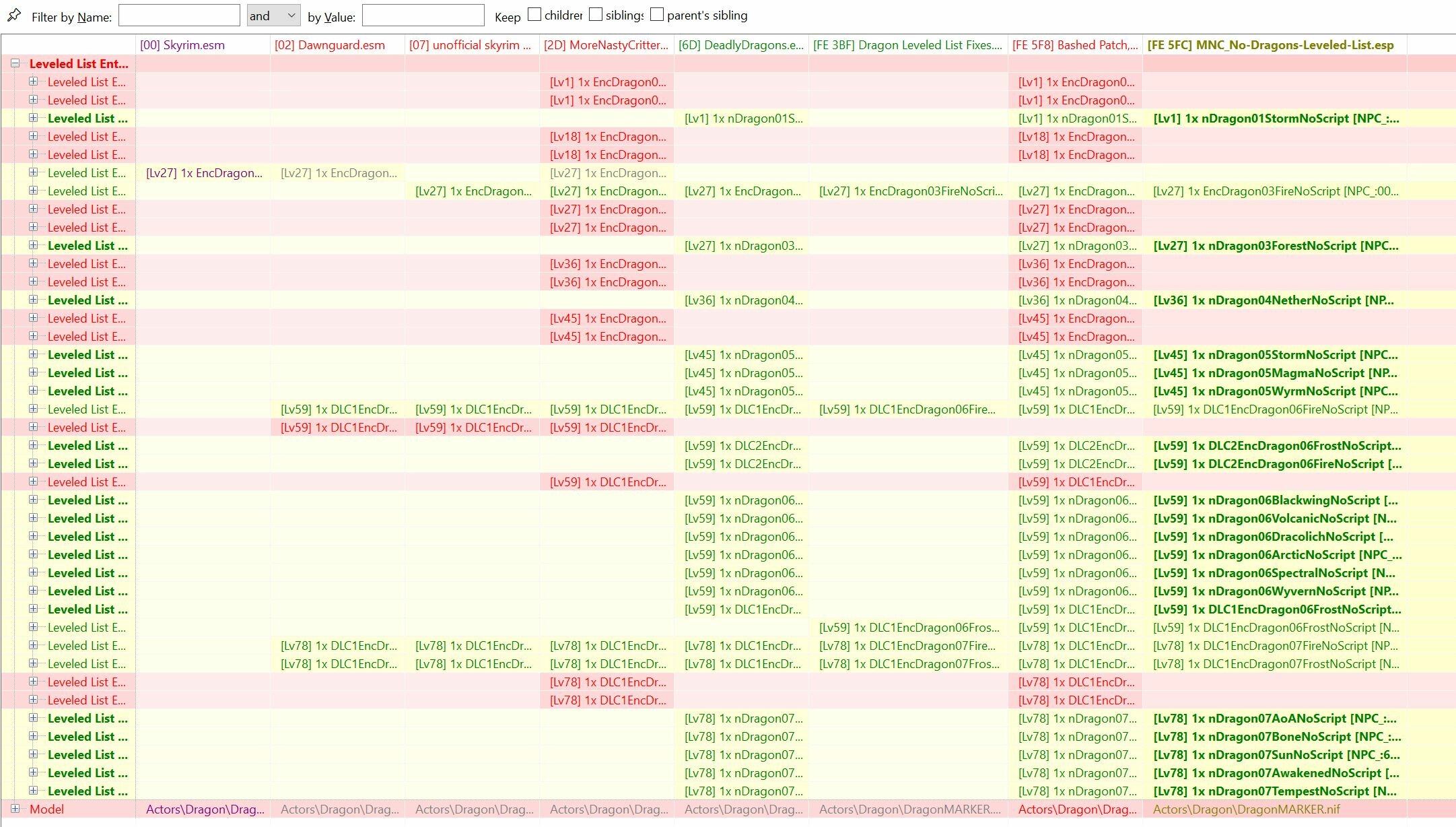Focus the by Value text field

423,15
